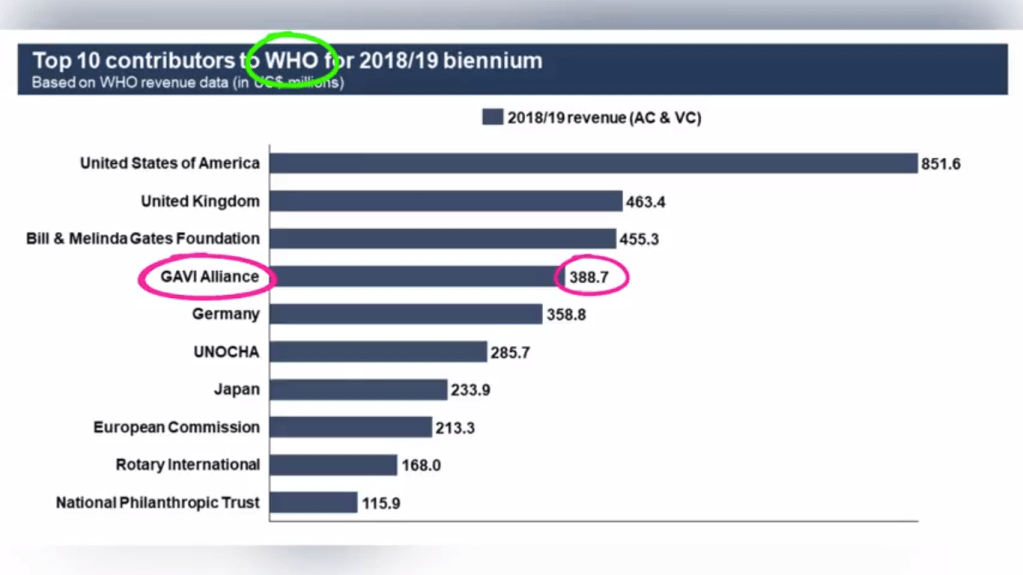Select the Japan bar
The image size is (1023, 575).
pyautogui.click(x=358, y=390)
